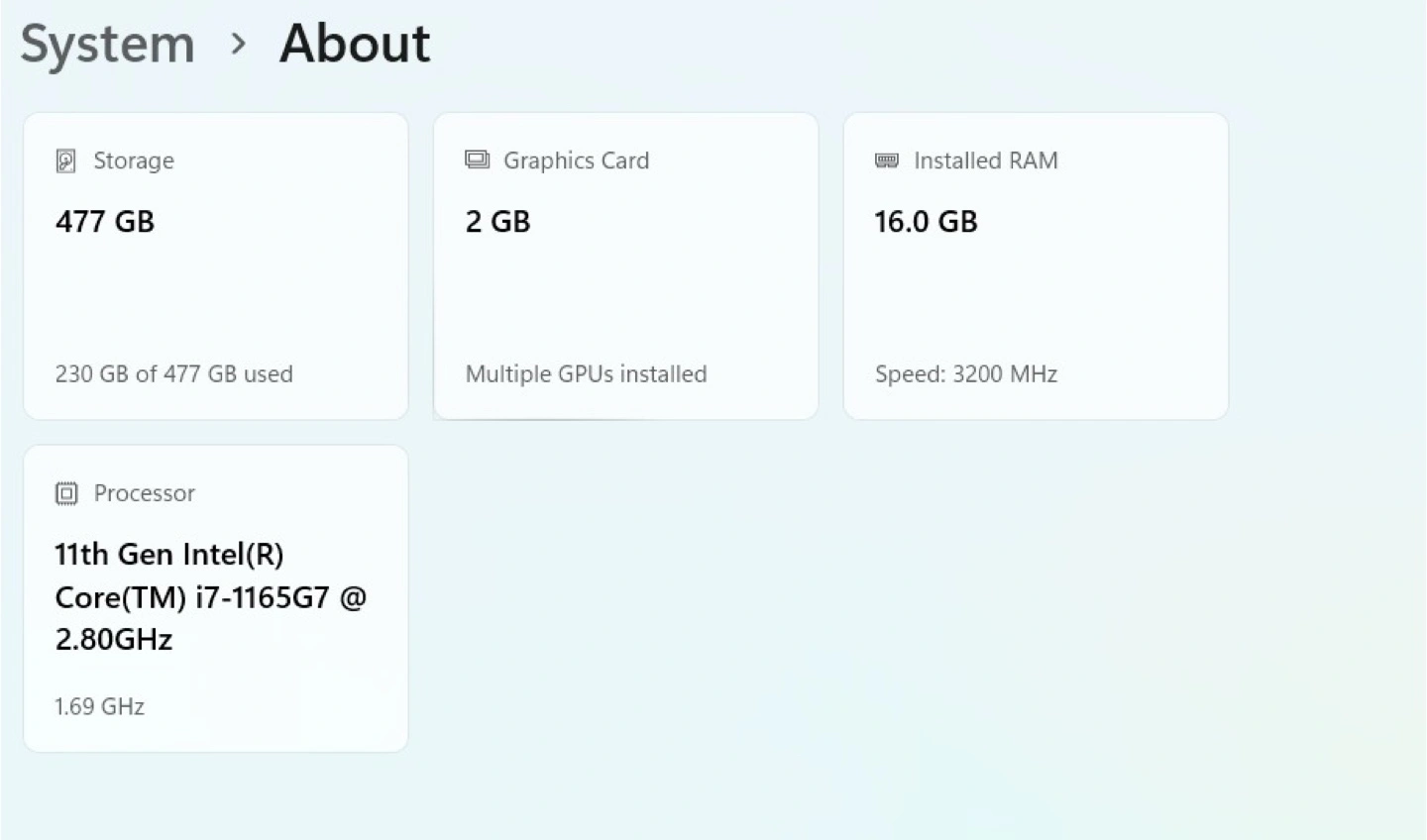Click the Graphics Card monitor icon
Screen dimensions: 1427x840
pos(478,160)
